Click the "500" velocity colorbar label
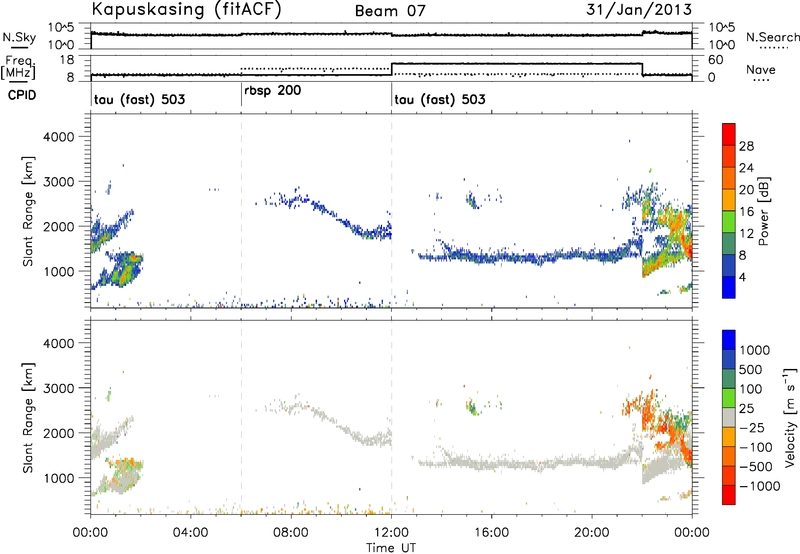800x554 pixels. pyautogui.click(x=753, y=370)
